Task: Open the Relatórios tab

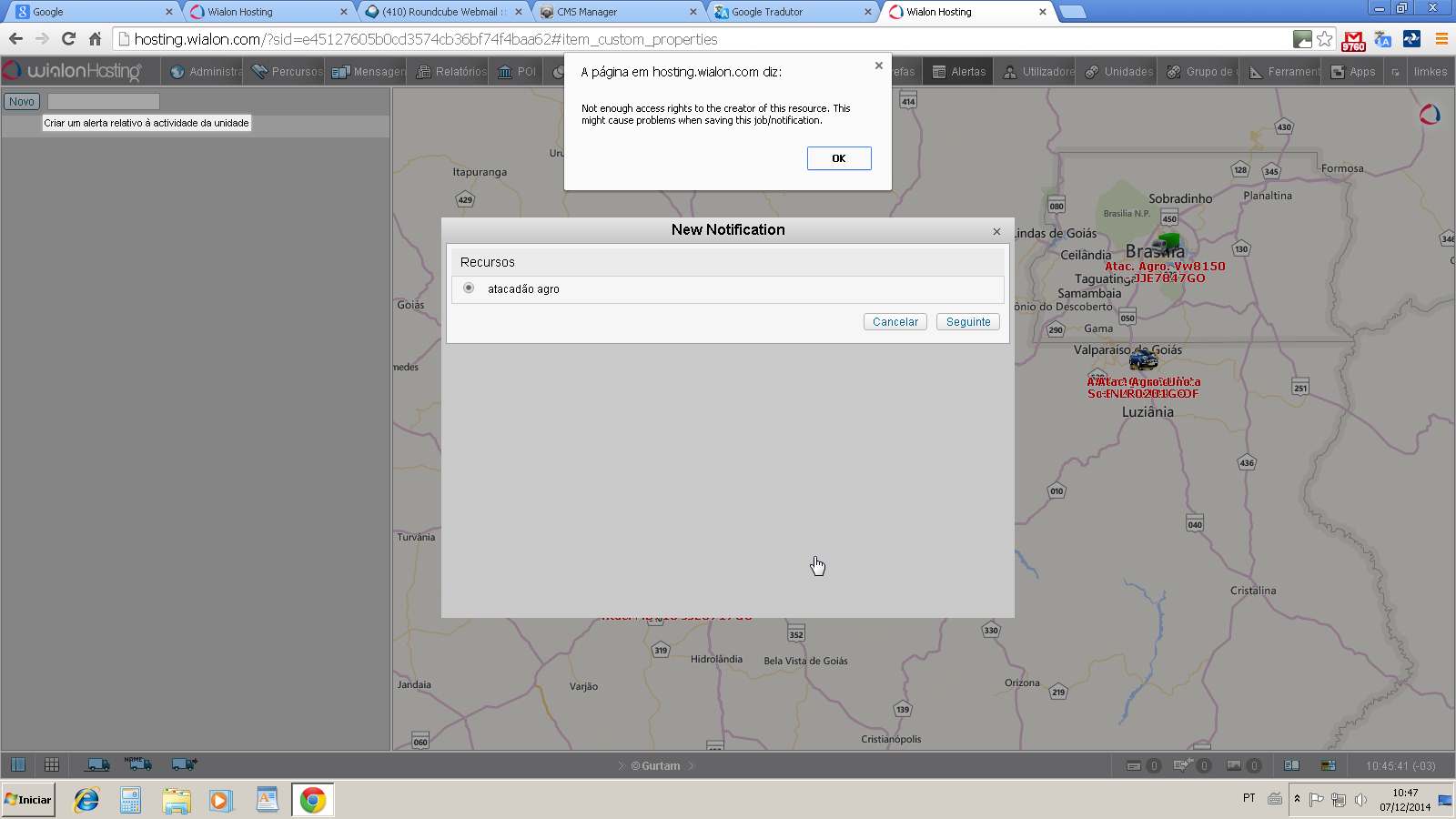Action: (451, 72)
